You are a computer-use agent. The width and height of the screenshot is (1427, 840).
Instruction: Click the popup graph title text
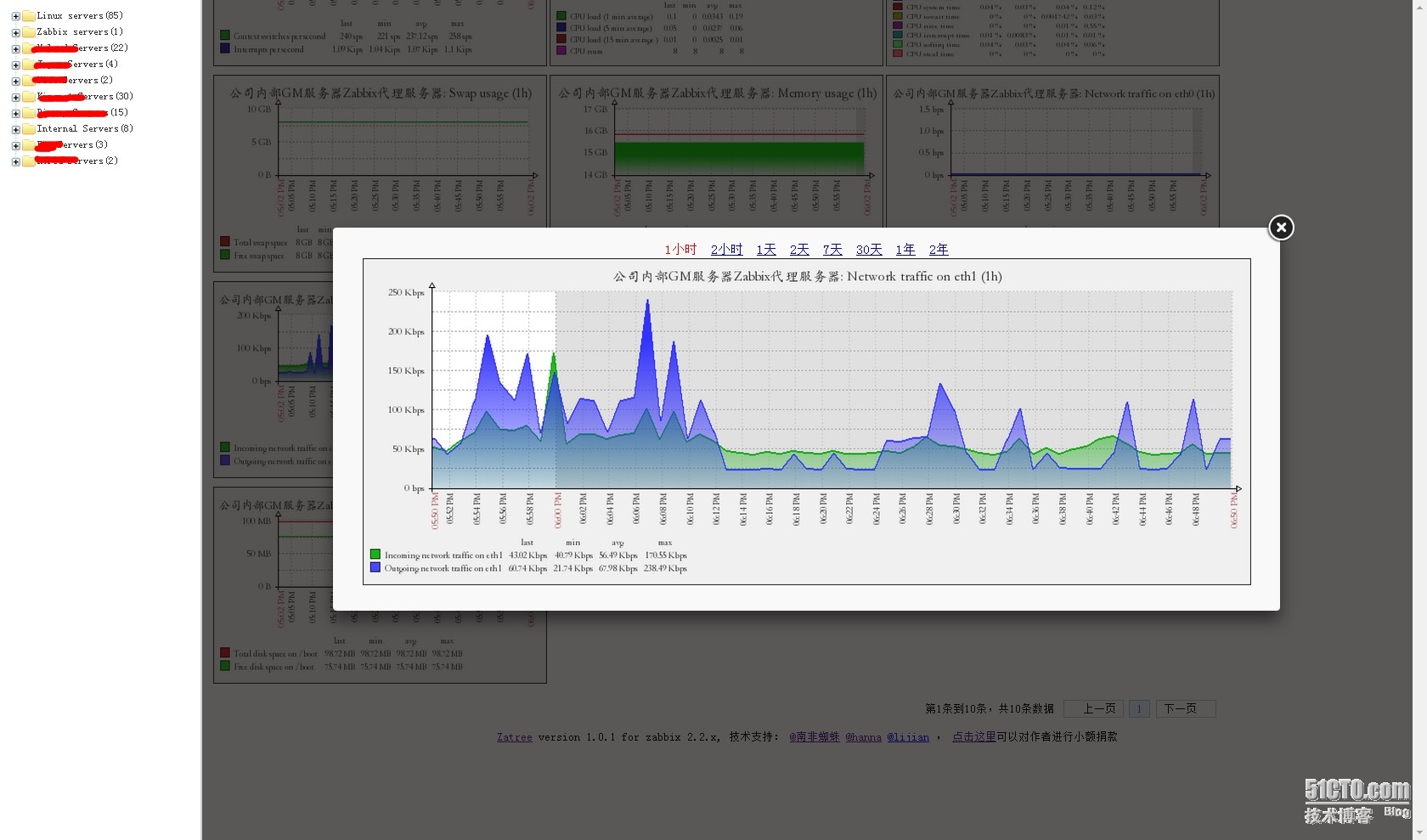coord(807,276)
